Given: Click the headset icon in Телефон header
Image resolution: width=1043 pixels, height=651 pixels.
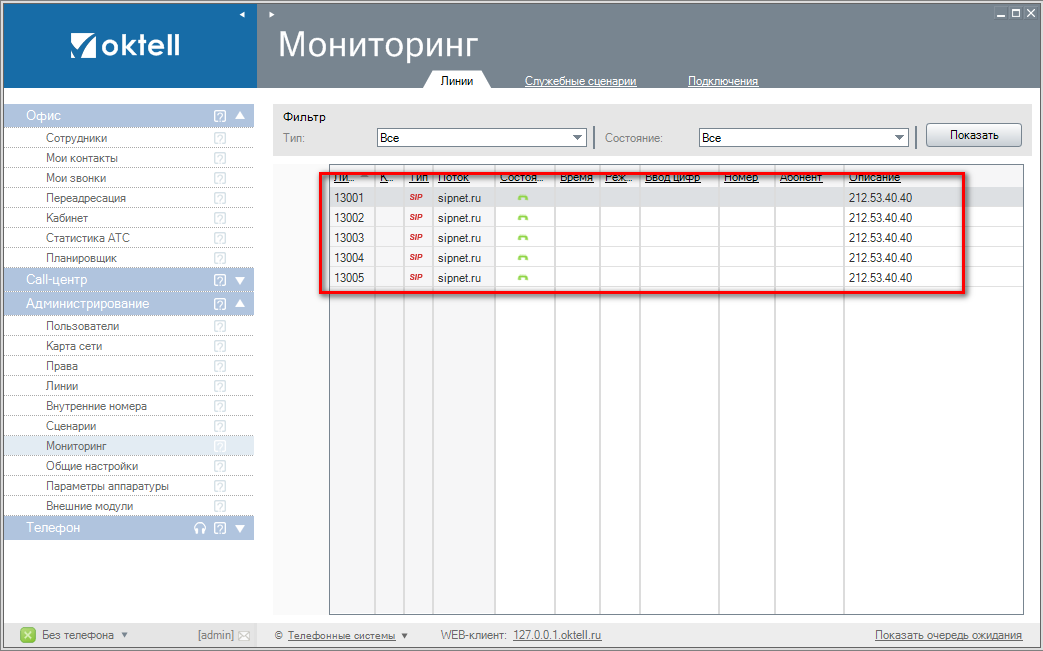Looking at the screenshot, I should point(200,528).
